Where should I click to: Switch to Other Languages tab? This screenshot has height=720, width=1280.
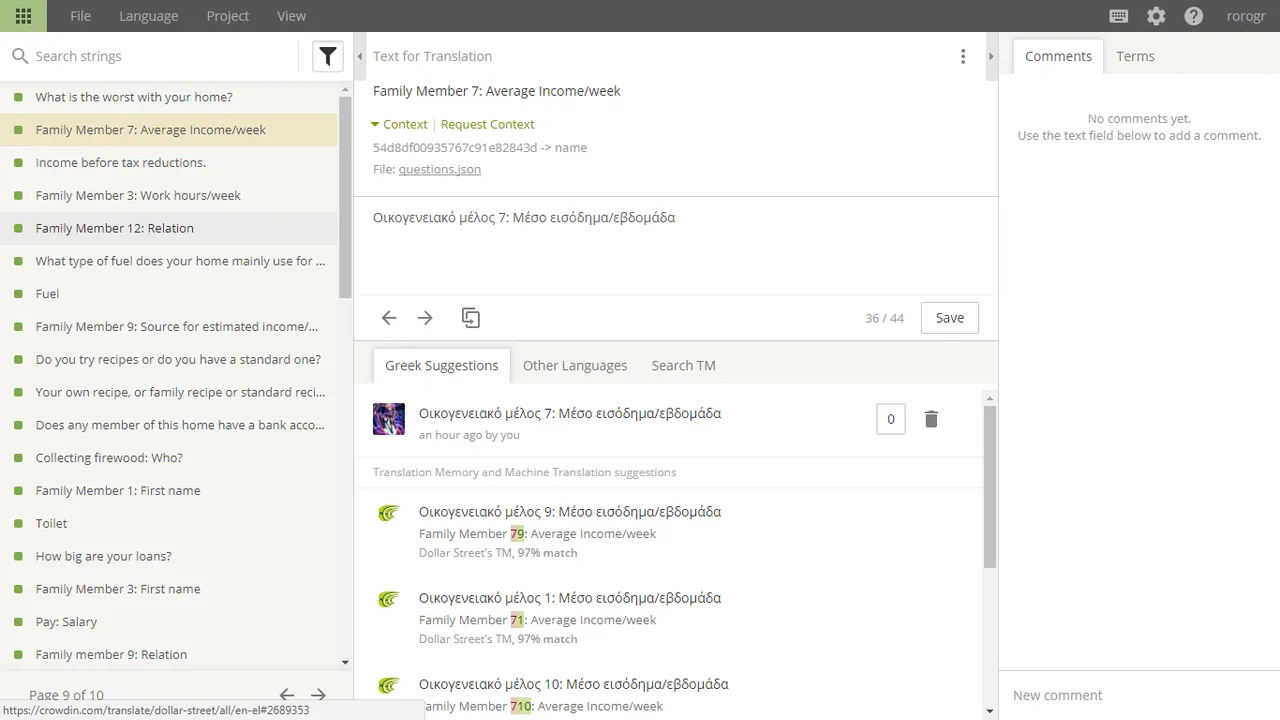coord(575,366)
